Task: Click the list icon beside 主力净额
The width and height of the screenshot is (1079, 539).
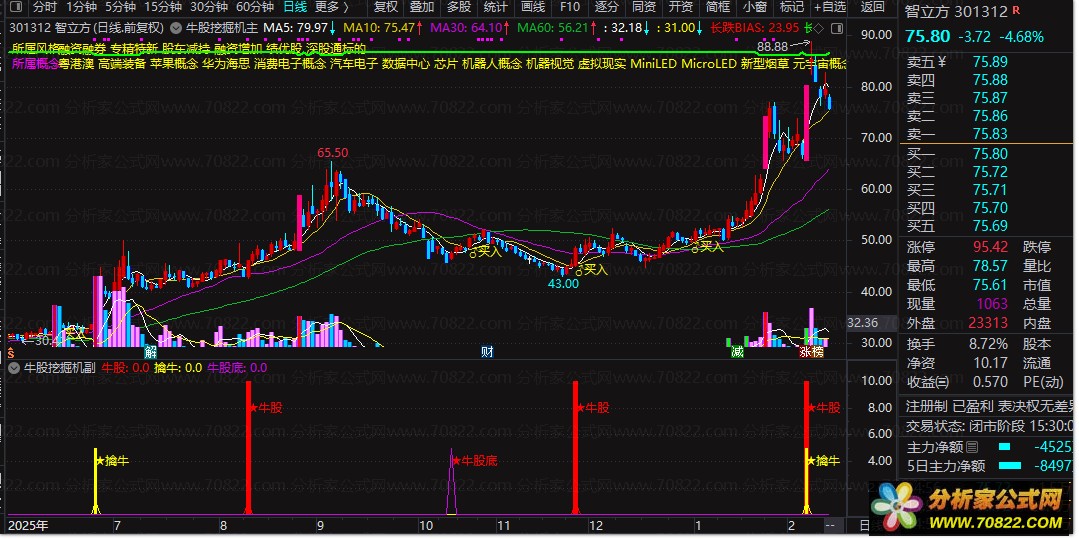Action: click(x=971, y=447)
